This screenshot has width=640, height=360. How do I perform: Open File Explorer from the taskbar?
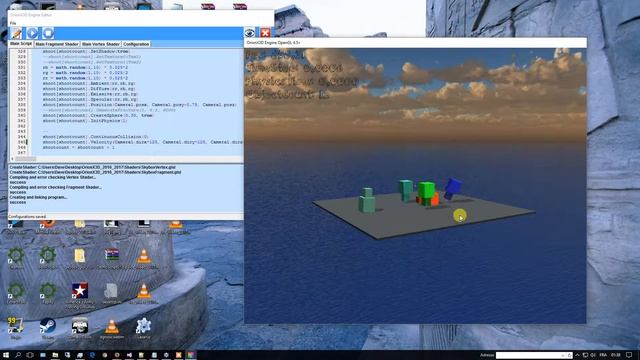pos(55,355)
